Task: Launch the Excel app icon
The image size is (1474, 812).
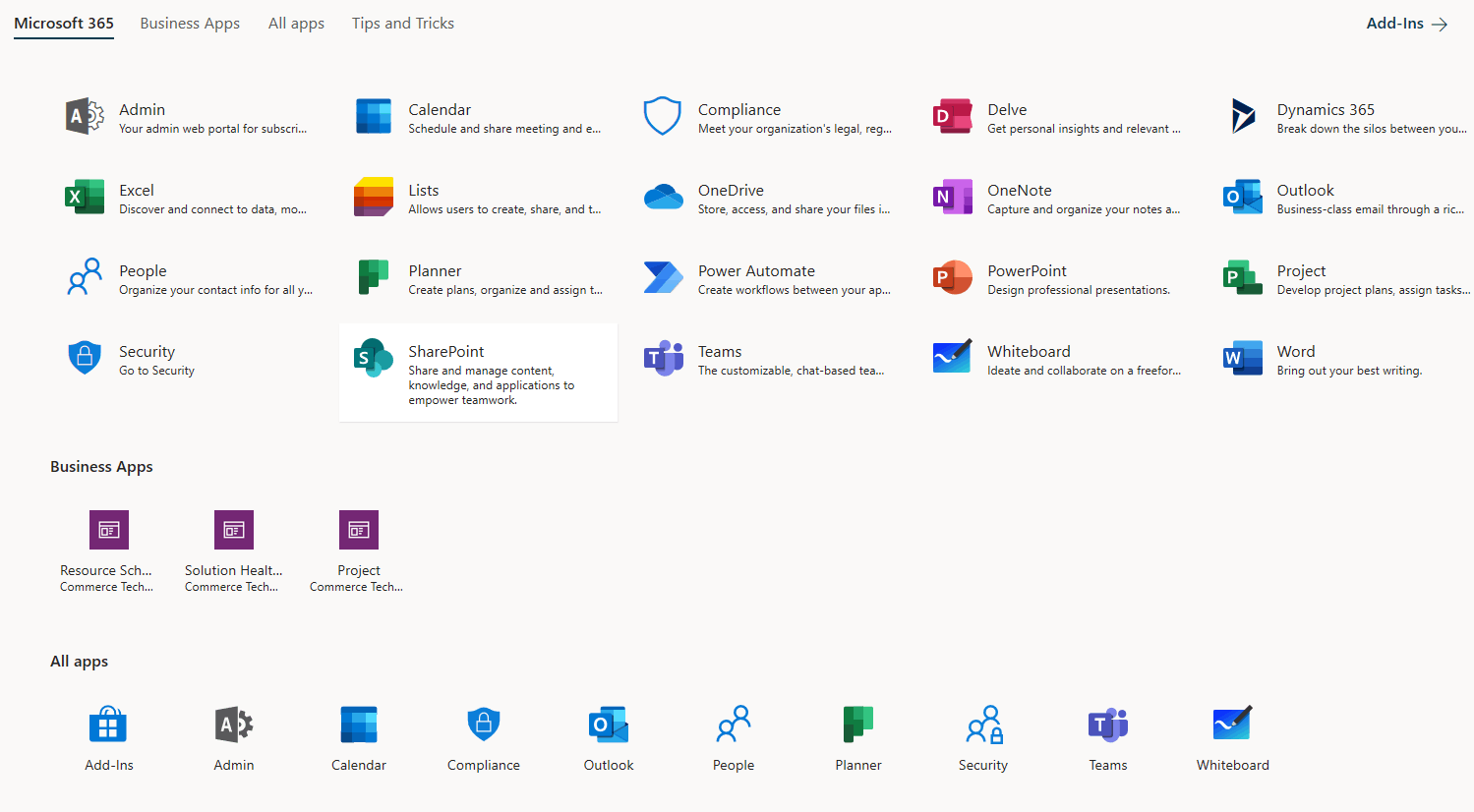Action: 85,198
